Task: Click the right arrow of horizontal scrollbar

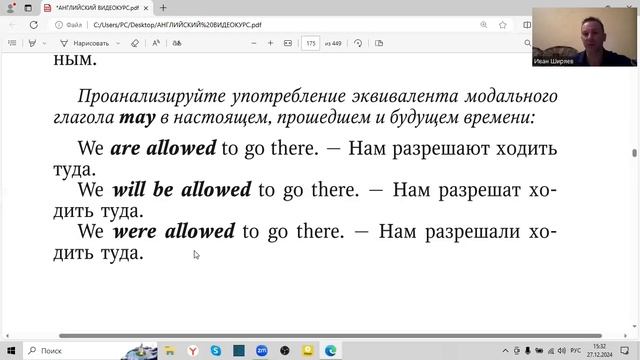Action: point(626,336)
